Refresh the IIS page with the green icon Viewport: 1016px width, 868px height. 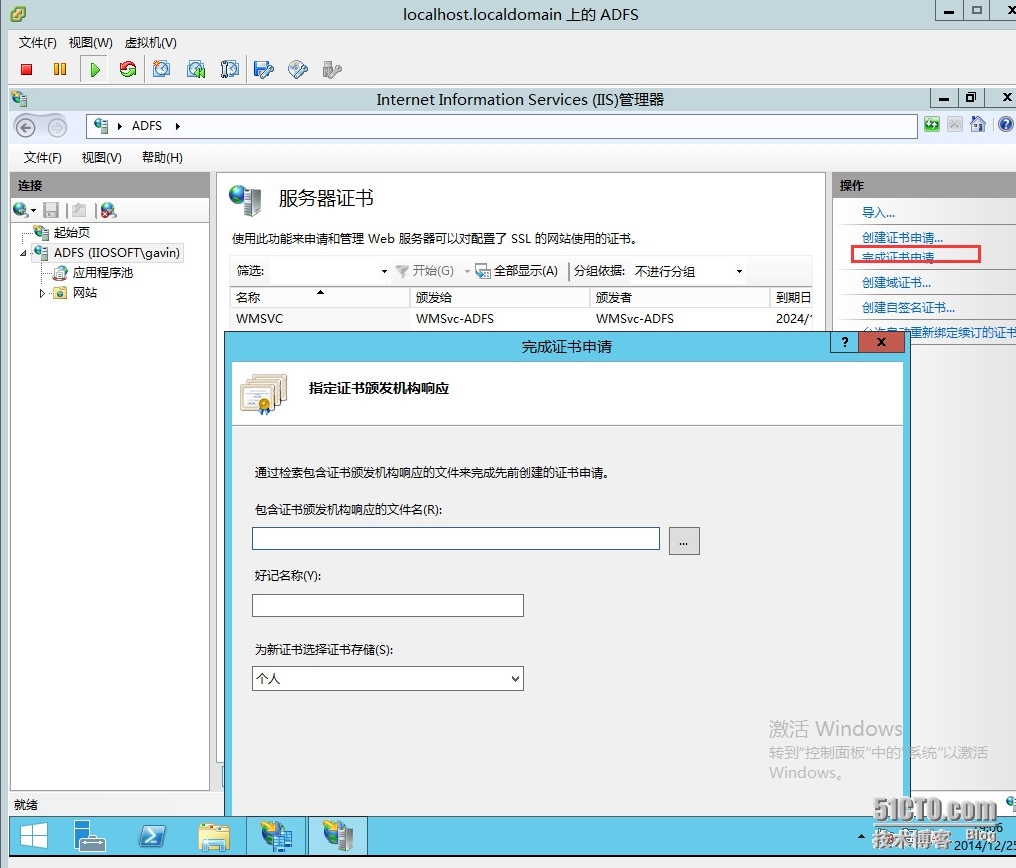tap(932, 124)
